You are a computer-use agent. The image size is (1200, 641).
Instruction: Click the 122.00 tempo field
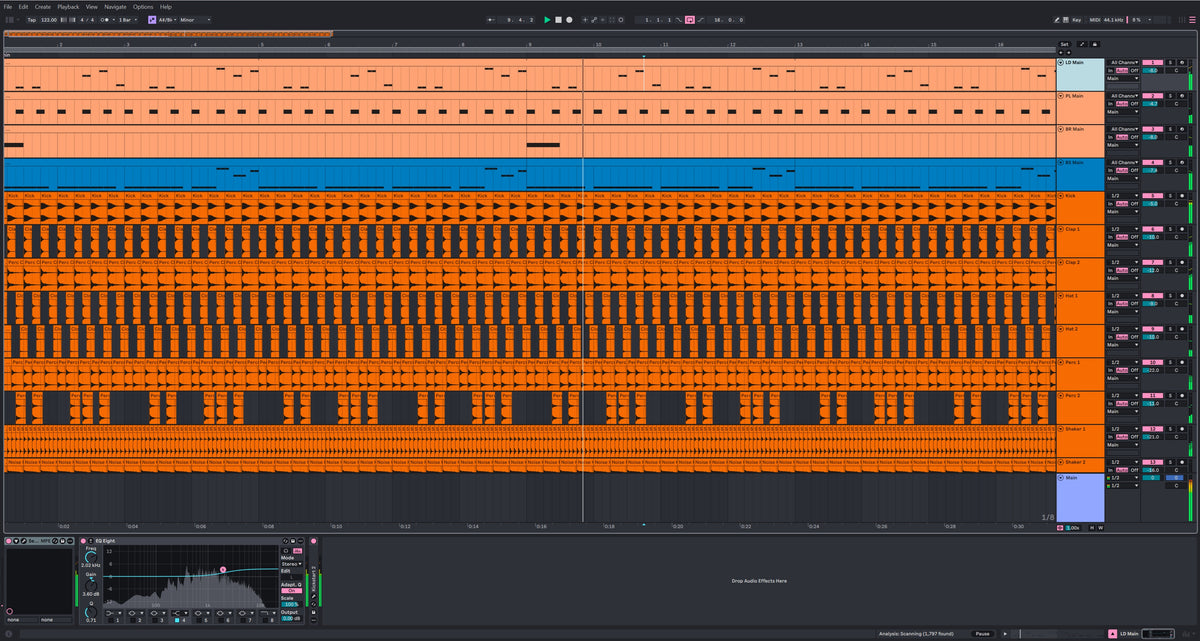coord(49,19)
